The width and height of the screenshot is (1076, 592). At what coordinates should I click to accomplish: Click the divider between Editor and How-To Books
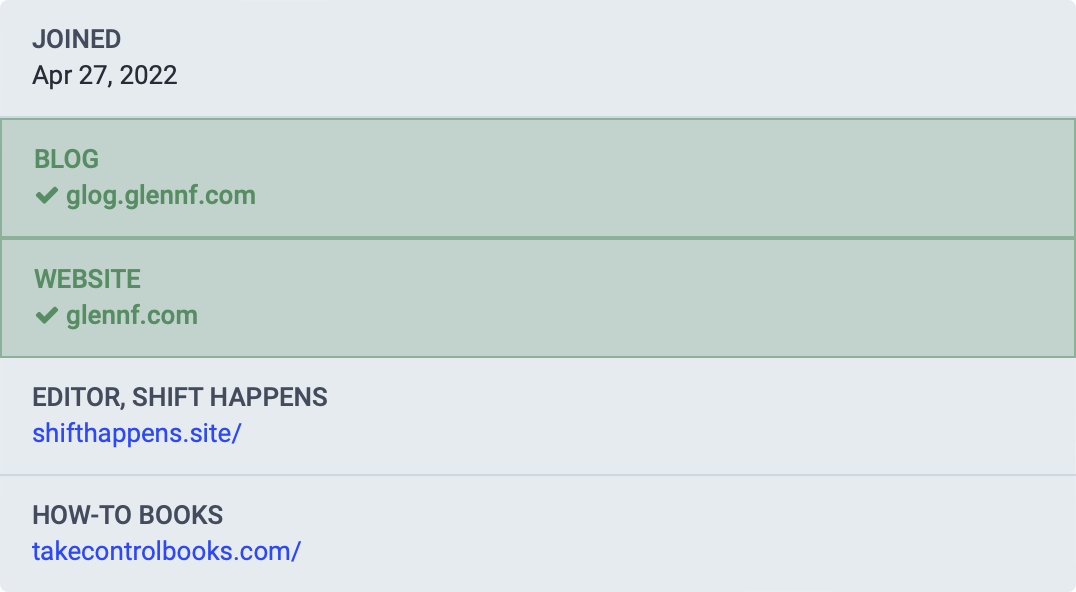click(538, 475)
